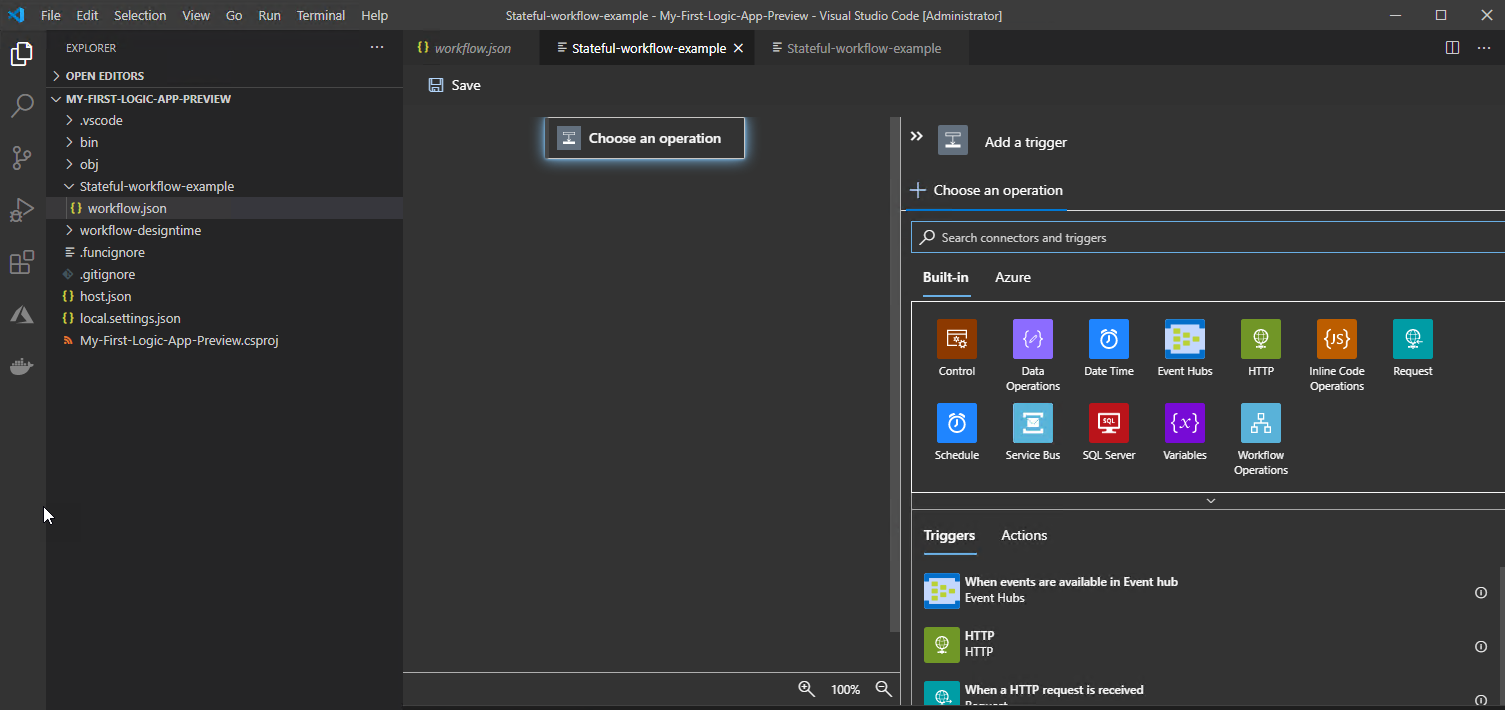Switch to the Actions tab
The height and width of the screenshot is (710, 1505).
(x=1024, y=535)
